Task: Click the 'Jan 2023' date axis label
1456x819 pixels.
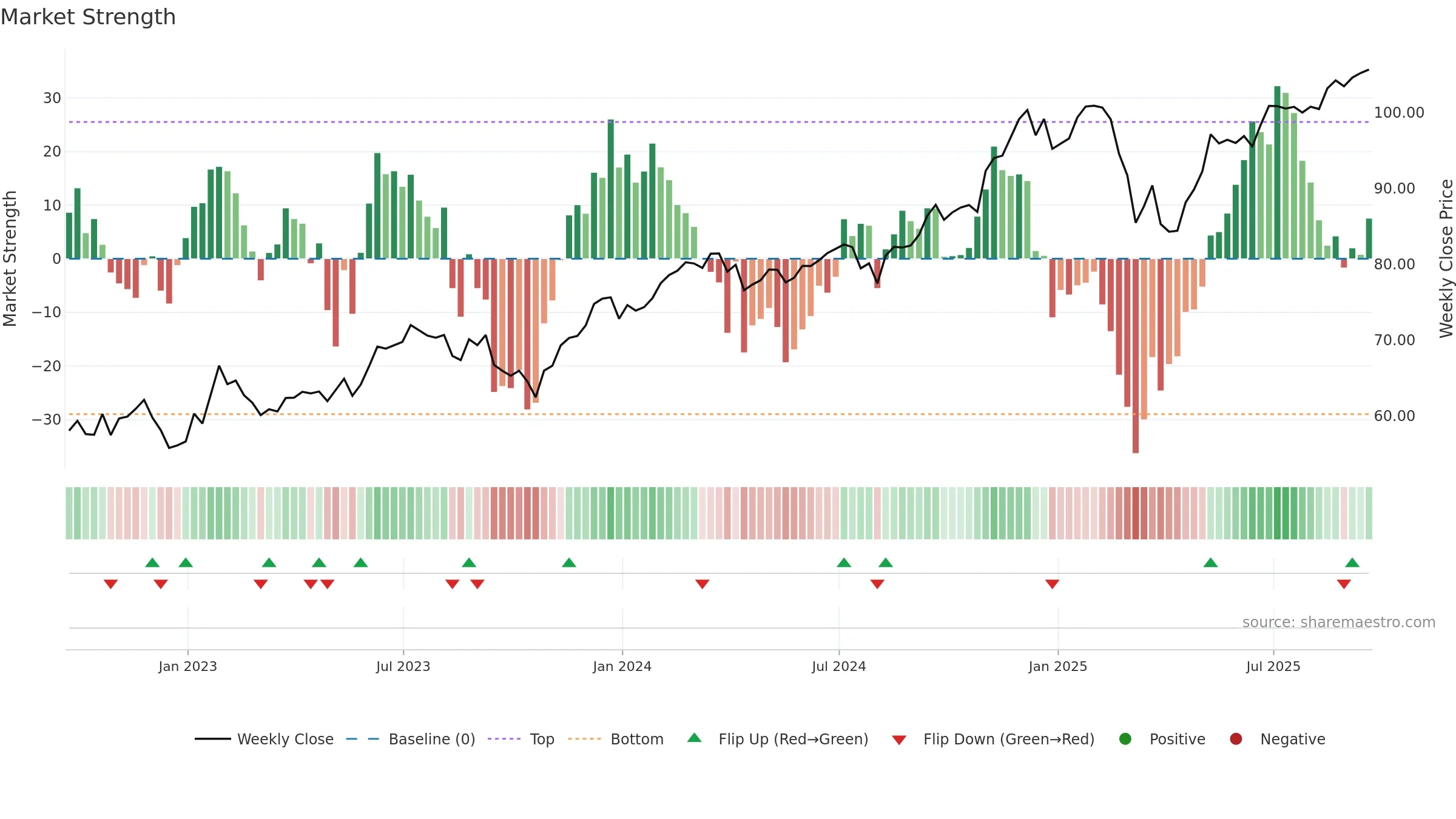Action: click(x=187, y=667)
